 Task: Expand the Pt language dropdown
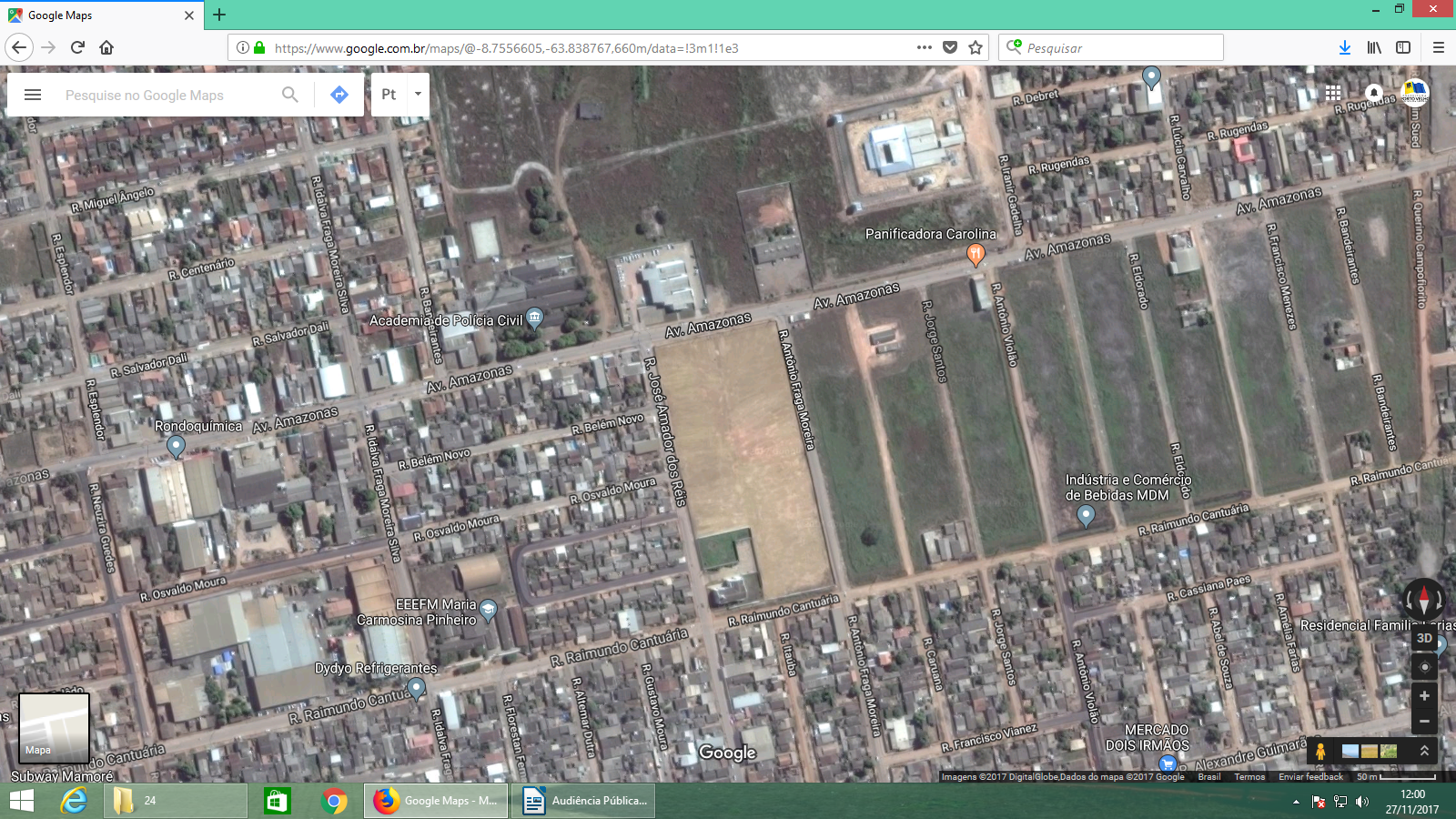(418, 95)
